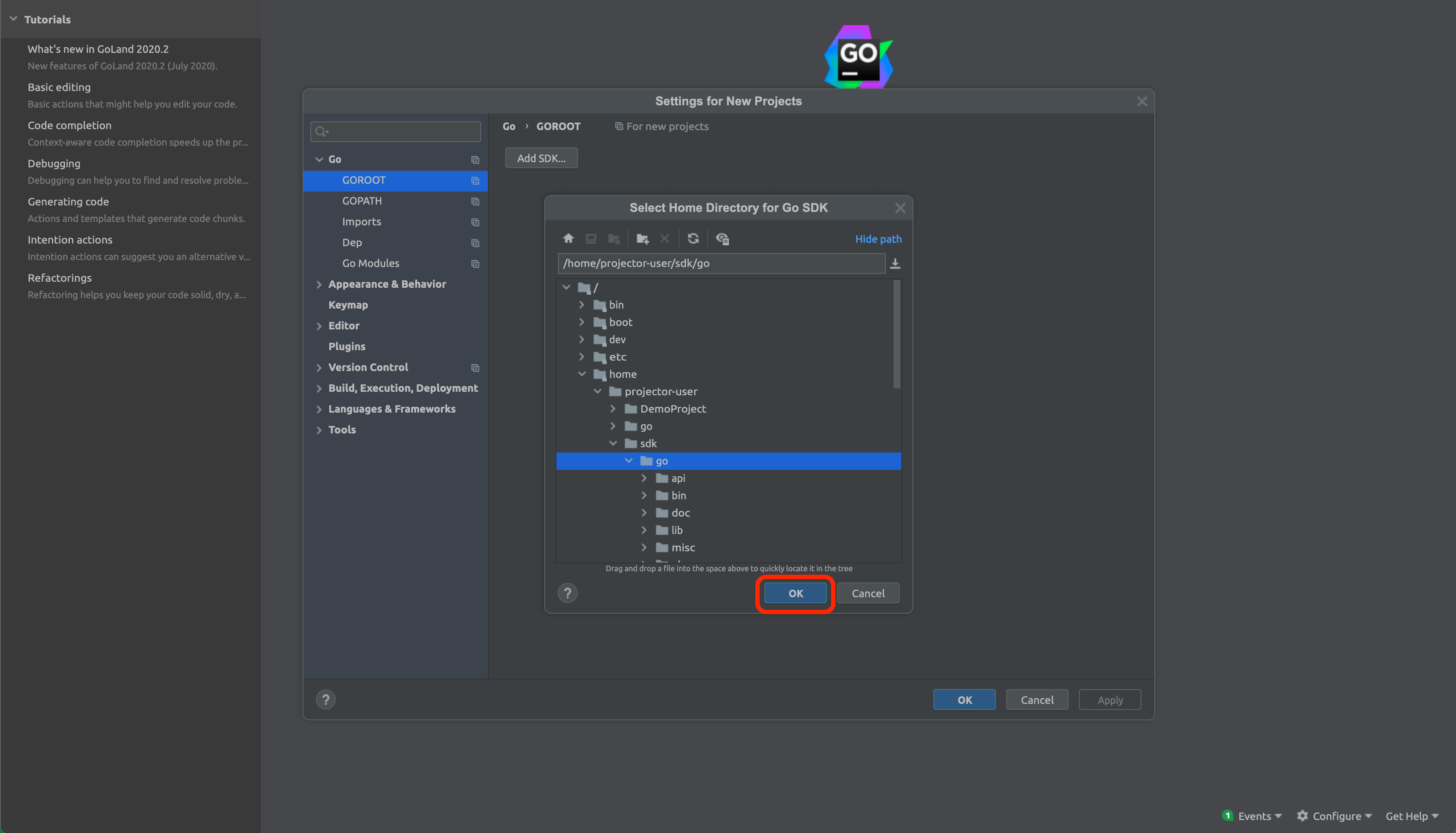Expand the Version Control category arrow
The height and width of the screenshot is (833, 1456).
[319, 368]
